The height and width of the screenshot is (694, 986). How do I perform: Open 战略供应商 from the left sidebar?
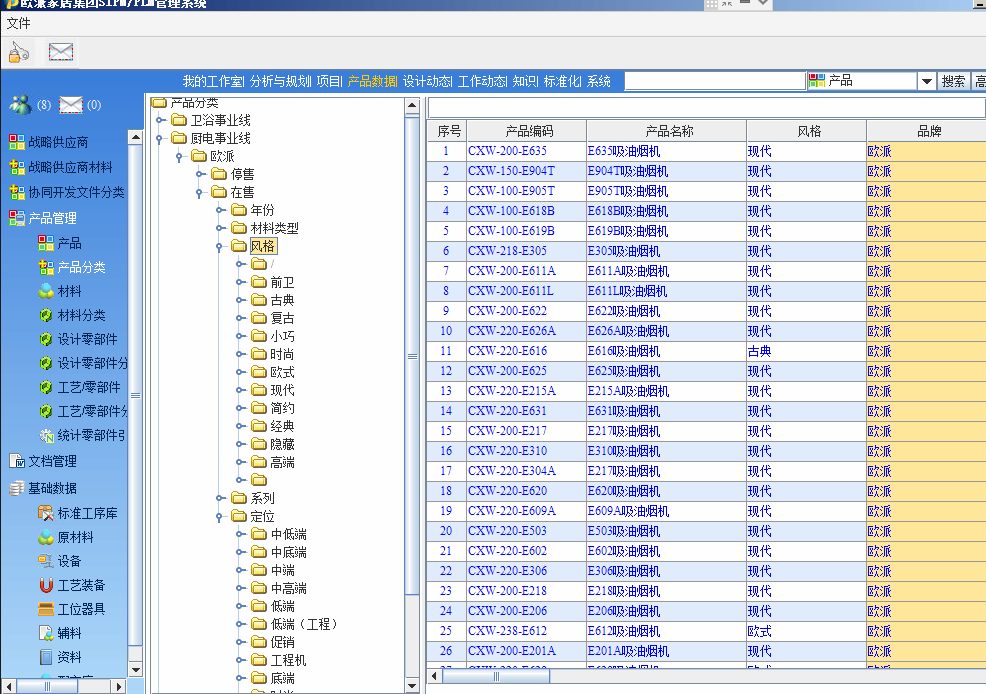pos(57,142)
